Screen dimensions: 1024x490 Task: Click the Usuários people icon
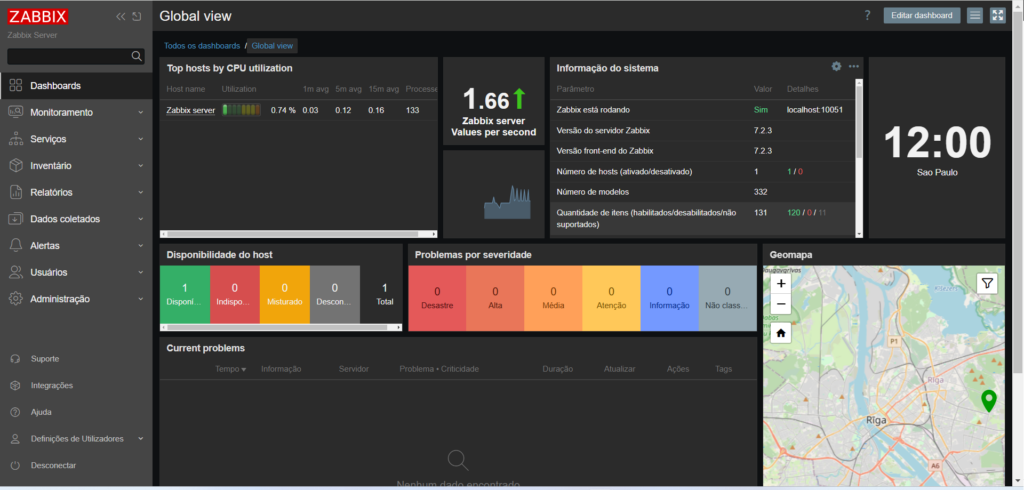point(16,272)
